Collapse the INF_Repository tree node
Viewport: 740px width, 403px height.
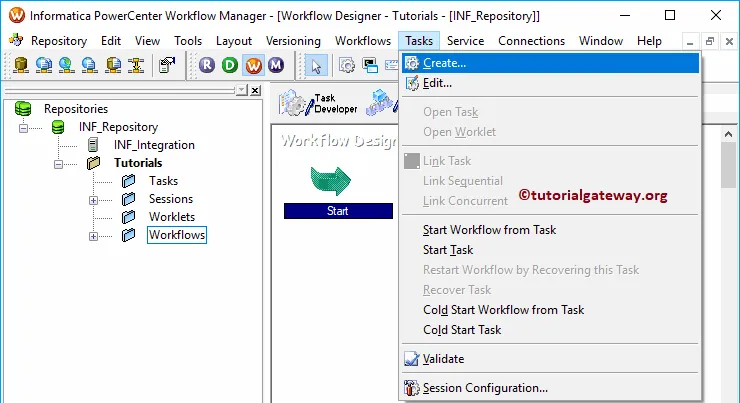tap(23, 128)
